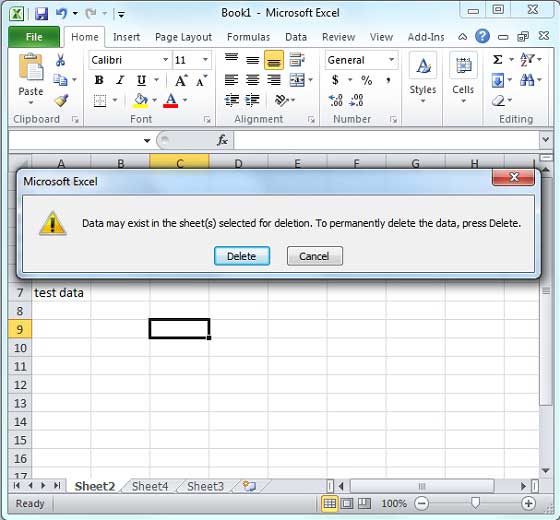This screenshot has height=520, width=560.
Task: Open the Help question mark
Action: pyautogui.click(x=482, y=36)
